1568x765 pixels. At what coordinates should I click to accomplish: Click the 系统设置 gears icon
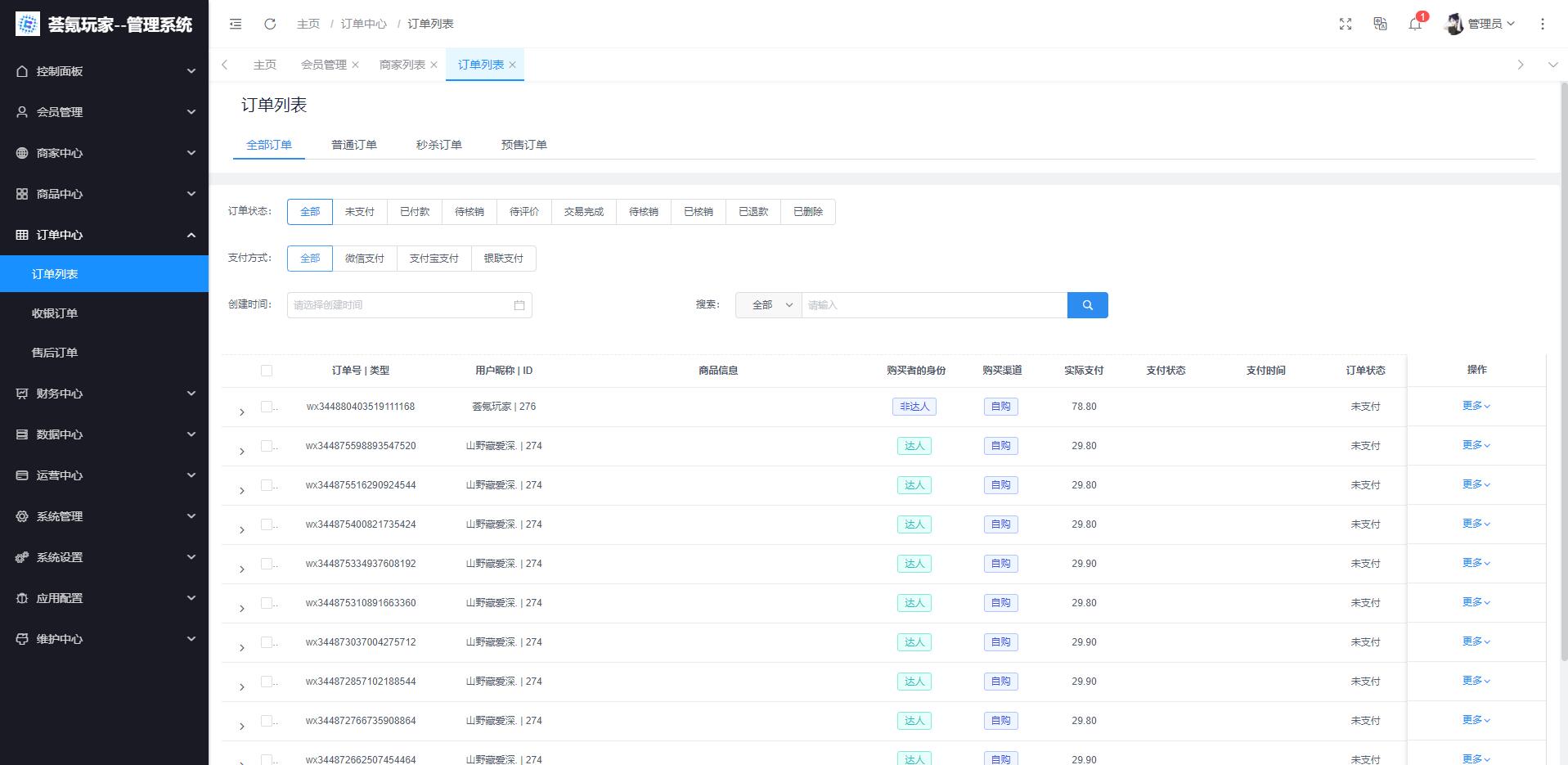(x=22, y=557)
